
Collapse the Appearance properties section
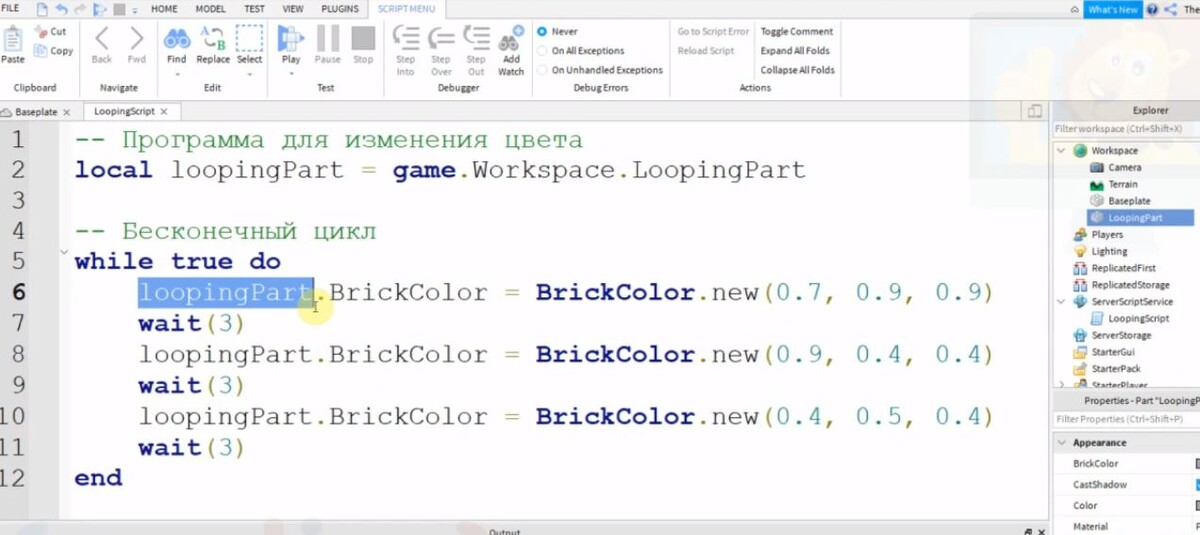click(1061, 442)
